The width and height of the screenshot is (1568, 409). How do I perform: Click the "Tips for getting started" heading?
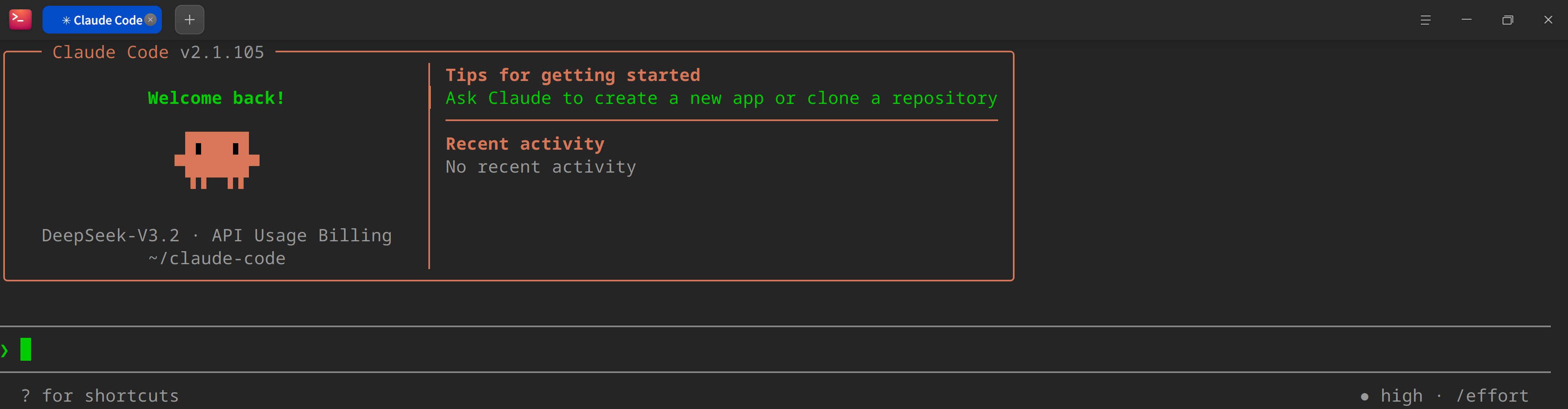572,75
